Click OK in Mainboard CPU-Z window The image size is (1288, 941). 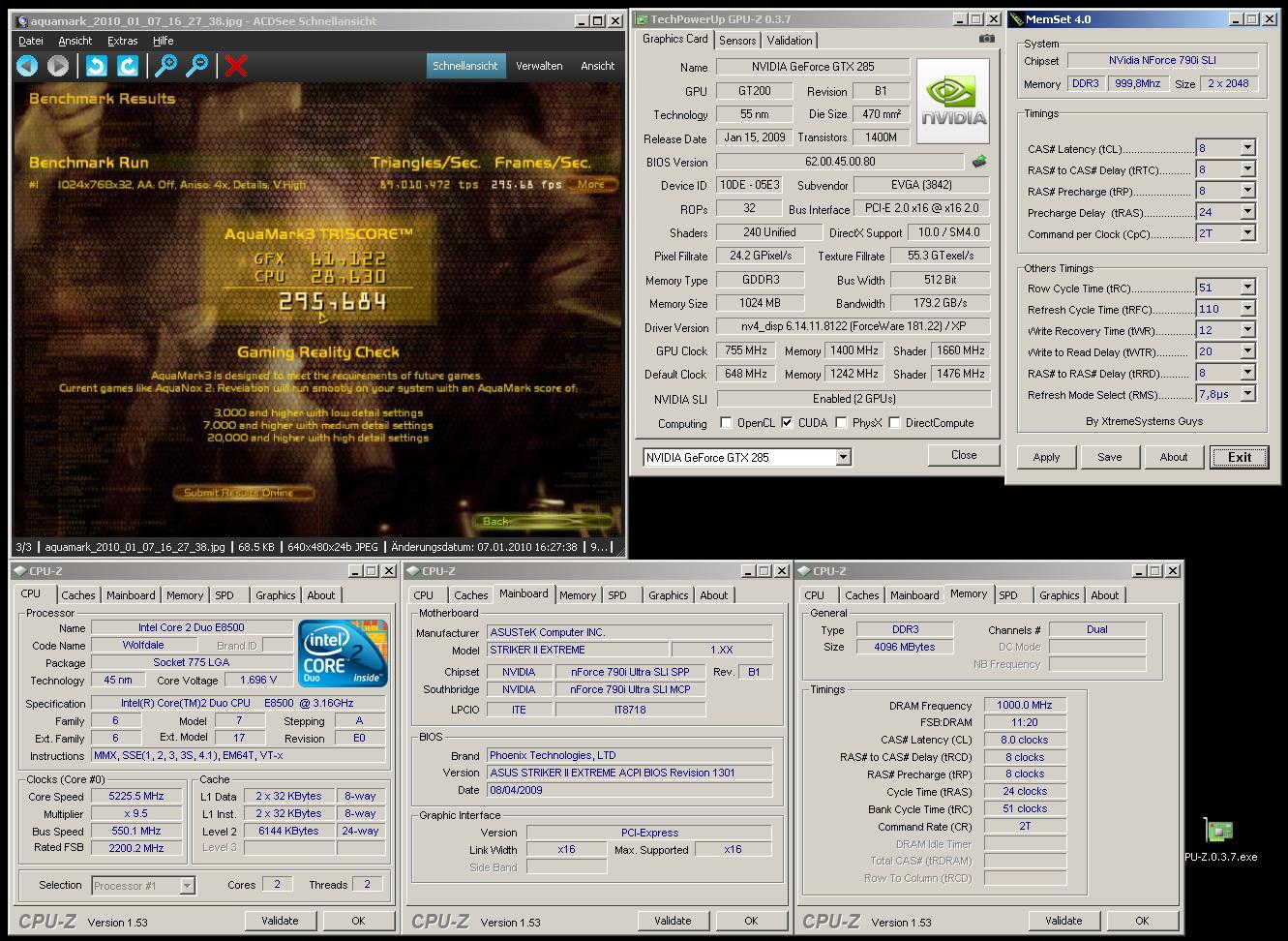pos(751,921)
